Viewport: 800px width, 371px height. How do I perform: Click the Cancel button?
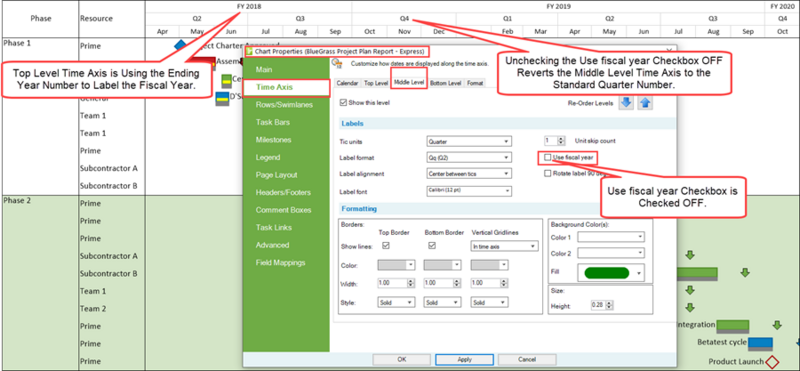527,359
